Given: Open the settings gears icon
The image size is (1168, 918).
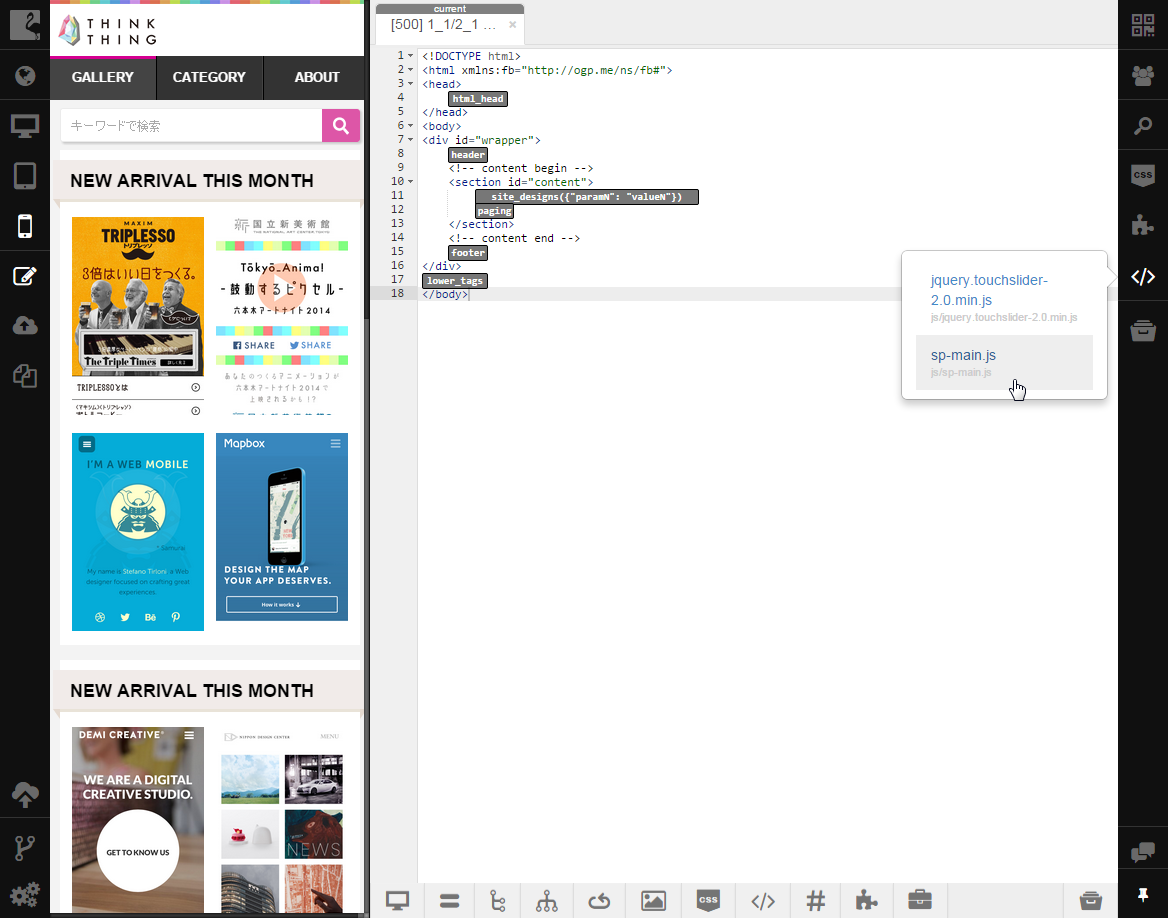Looking at the screenshot, I should tap(25, 893).
